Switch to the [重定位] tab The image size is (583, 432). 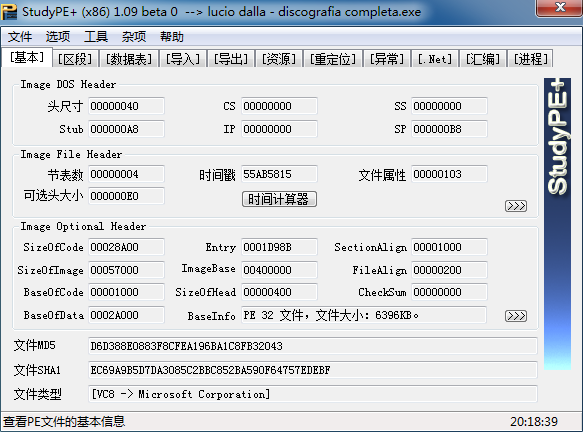[x=333, y=59]
